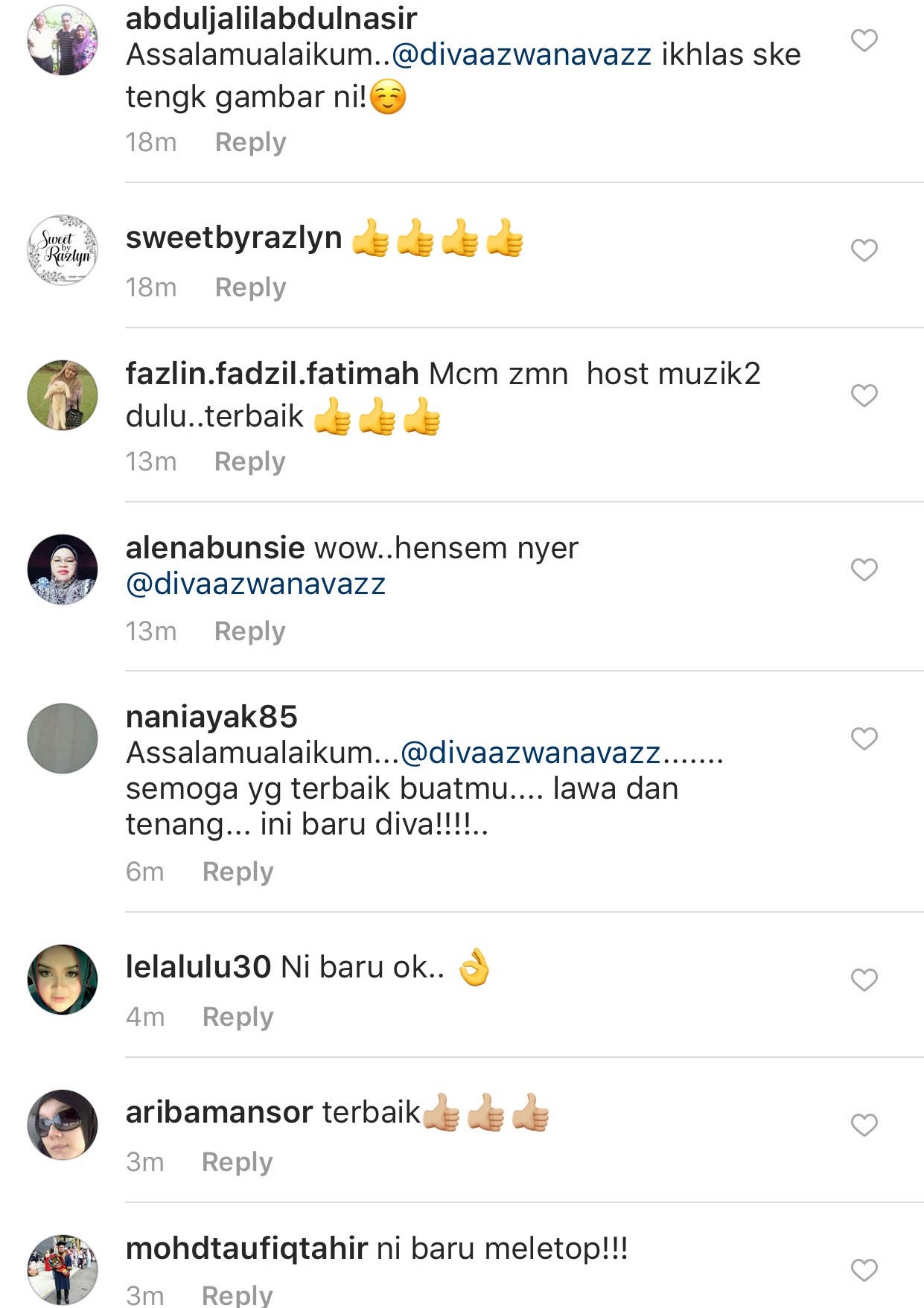
Task: Like aribamansor's terbaik comment
Action: tap(864, 1125)
